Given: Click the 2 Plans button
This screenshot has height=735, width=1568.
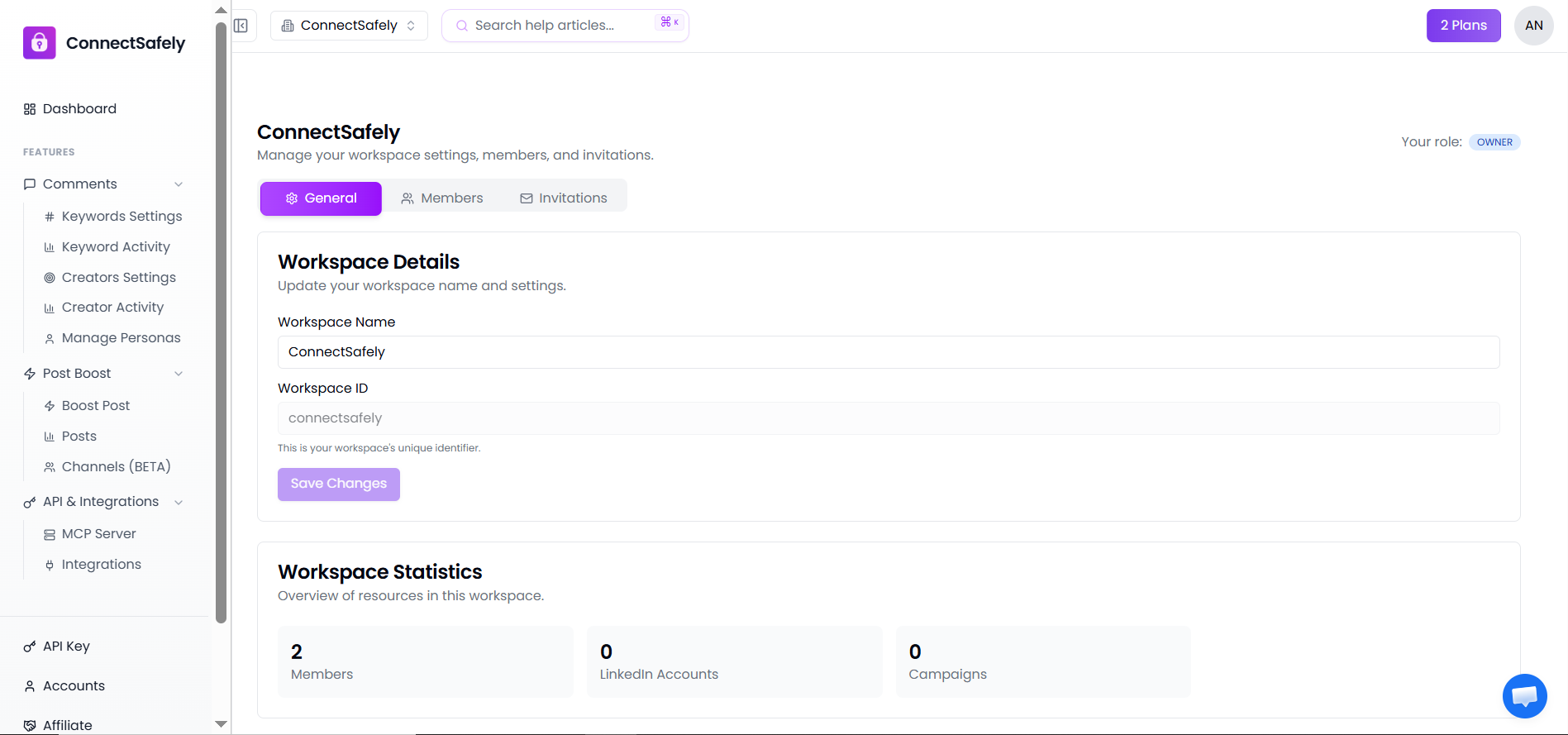Looking at the screenshot, I should [1463, 26].
